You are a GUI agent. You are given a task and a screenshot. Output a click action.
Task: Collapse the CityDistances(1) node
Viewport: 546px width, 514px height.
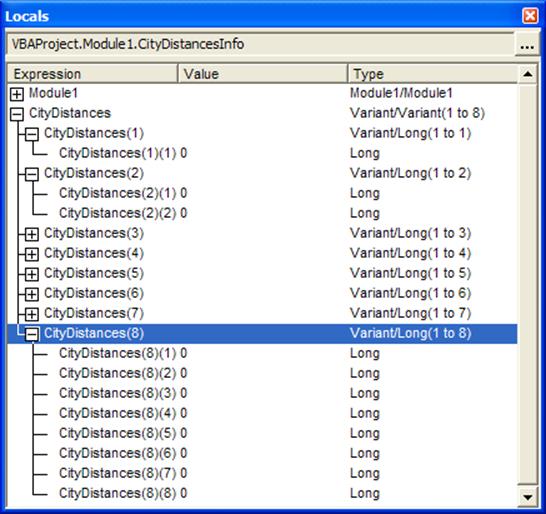tap(32, 134)
